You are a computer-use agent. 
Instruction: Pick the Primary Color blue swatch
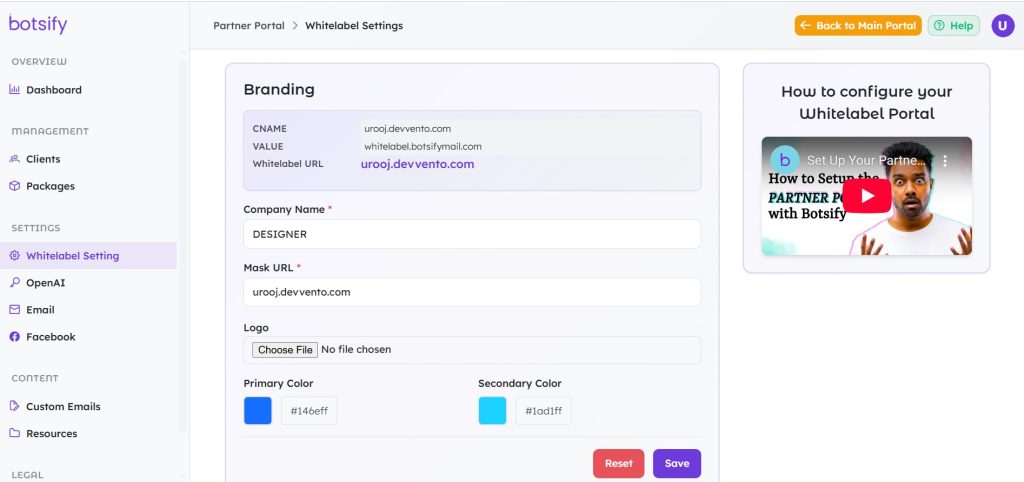[x=258, y=411]
